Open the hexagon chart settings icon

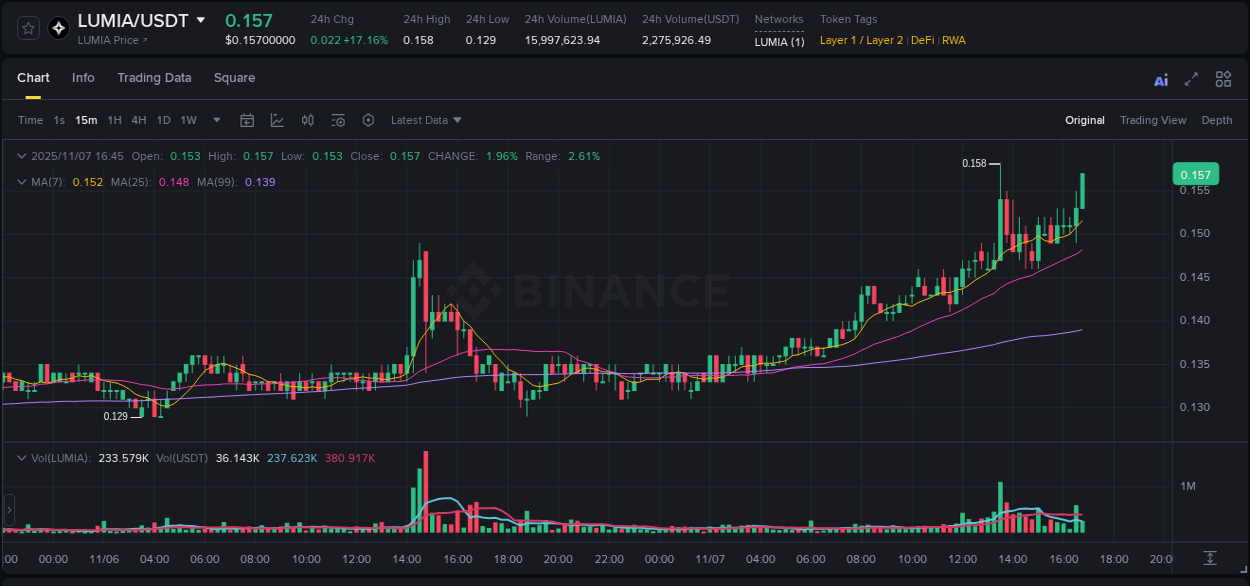(368, 120)
